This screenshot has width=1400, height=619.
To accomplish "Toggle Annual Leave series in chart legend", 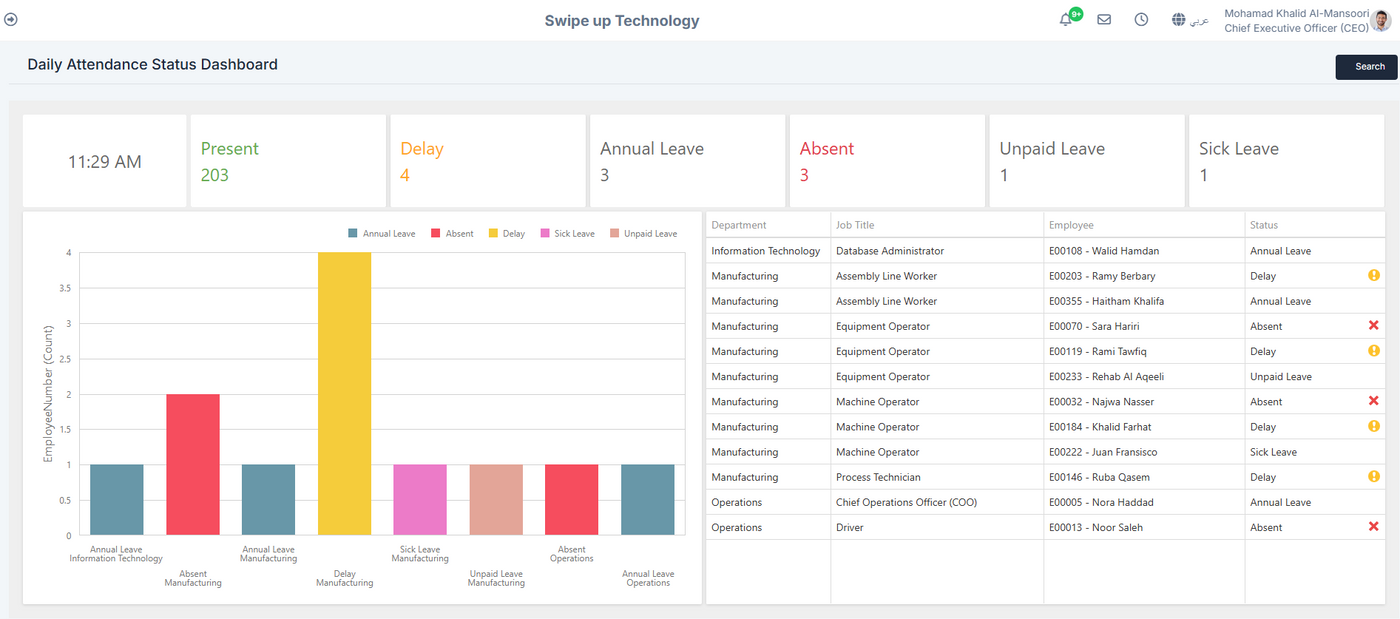I will point(381,234).
